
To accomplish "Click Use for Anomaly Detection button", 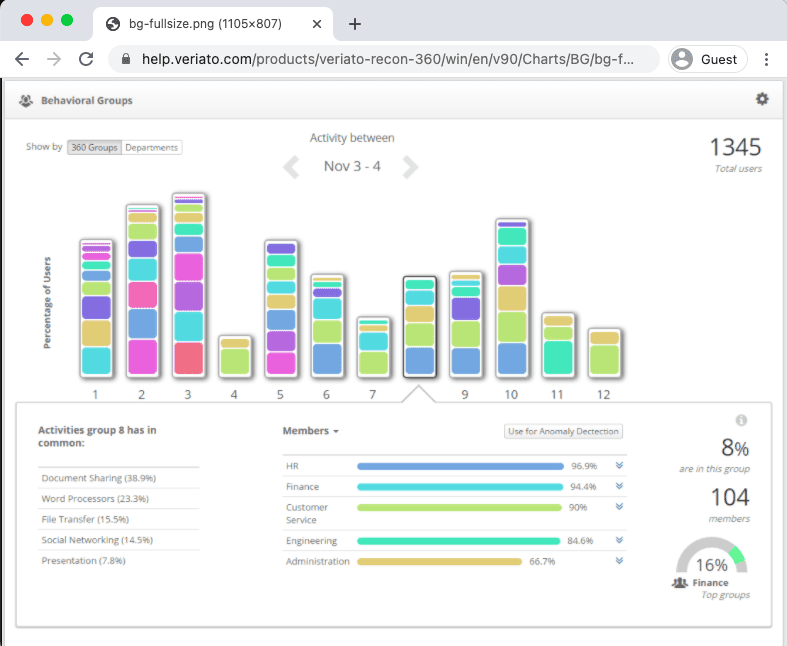I will tap(563, 431).
